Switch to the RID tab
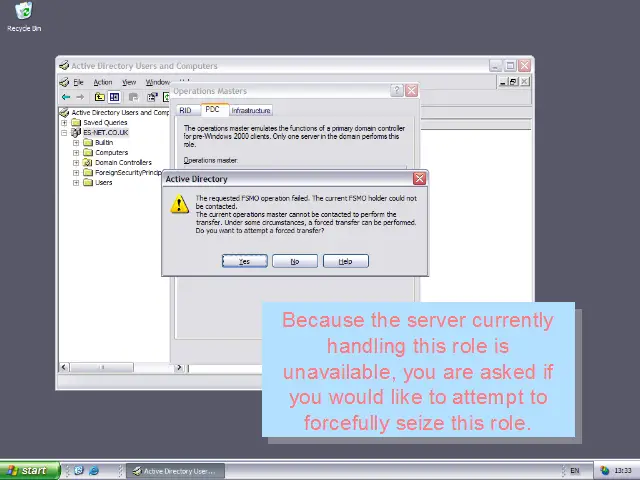 [x=185, y=110]
